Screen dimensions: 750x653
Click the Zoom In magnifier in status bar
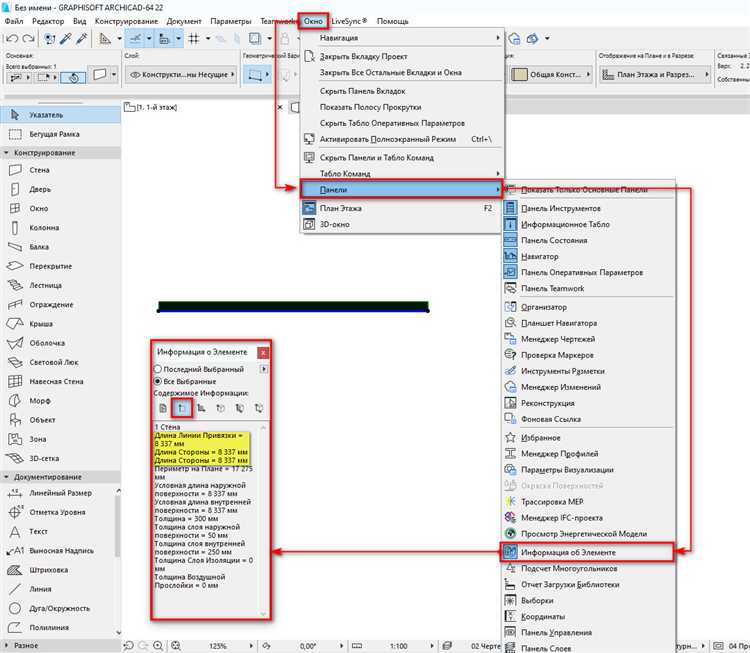158,646
